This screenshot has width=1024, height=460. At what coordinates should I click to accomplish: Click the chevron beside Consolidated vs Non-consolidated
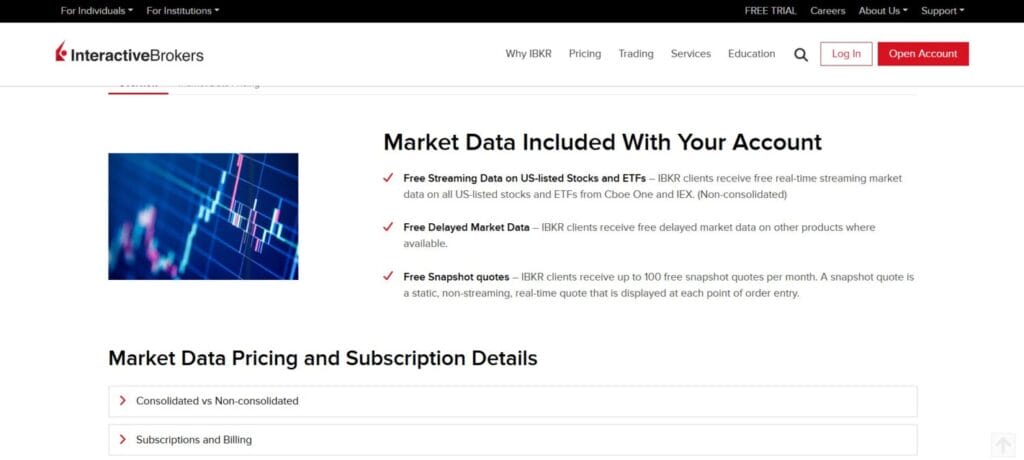(123, 401)
